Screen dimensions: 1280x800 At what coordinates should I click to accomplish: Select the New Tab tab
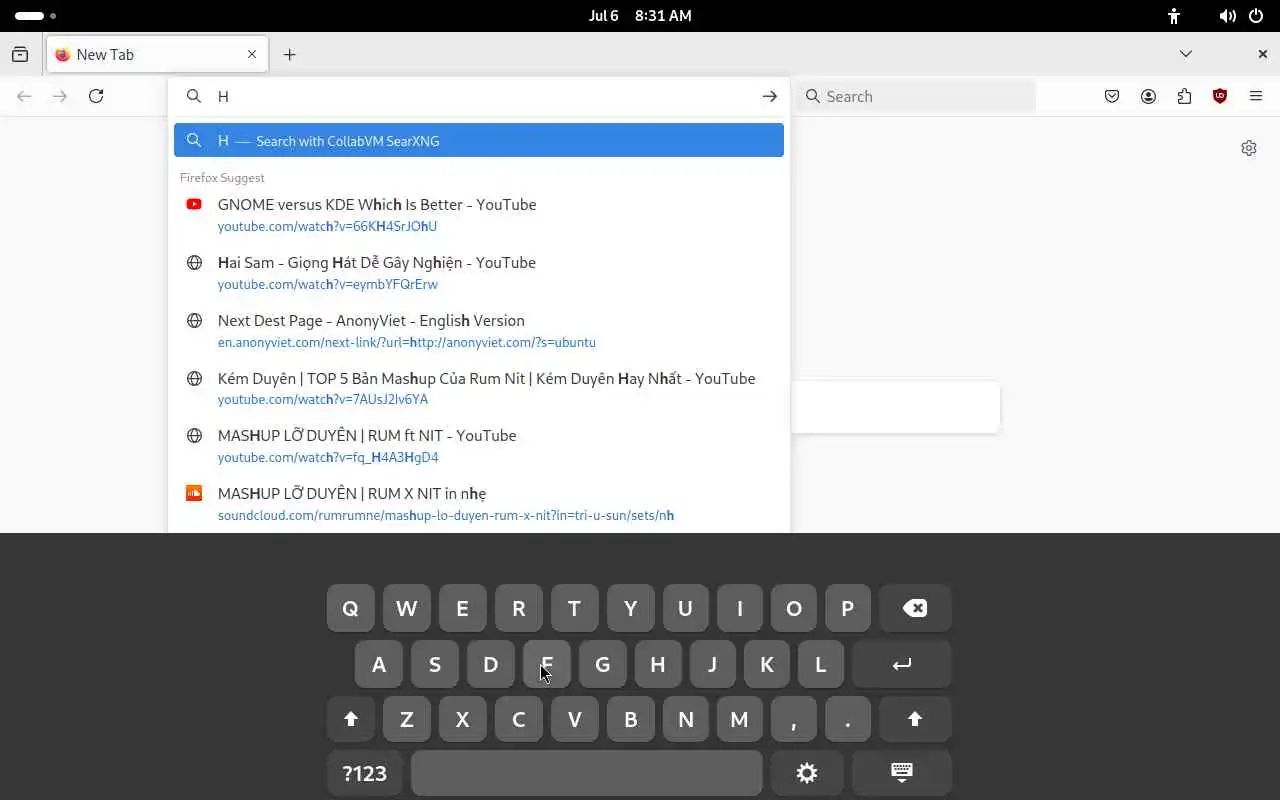pyautogui.click(x=157, y=54)
